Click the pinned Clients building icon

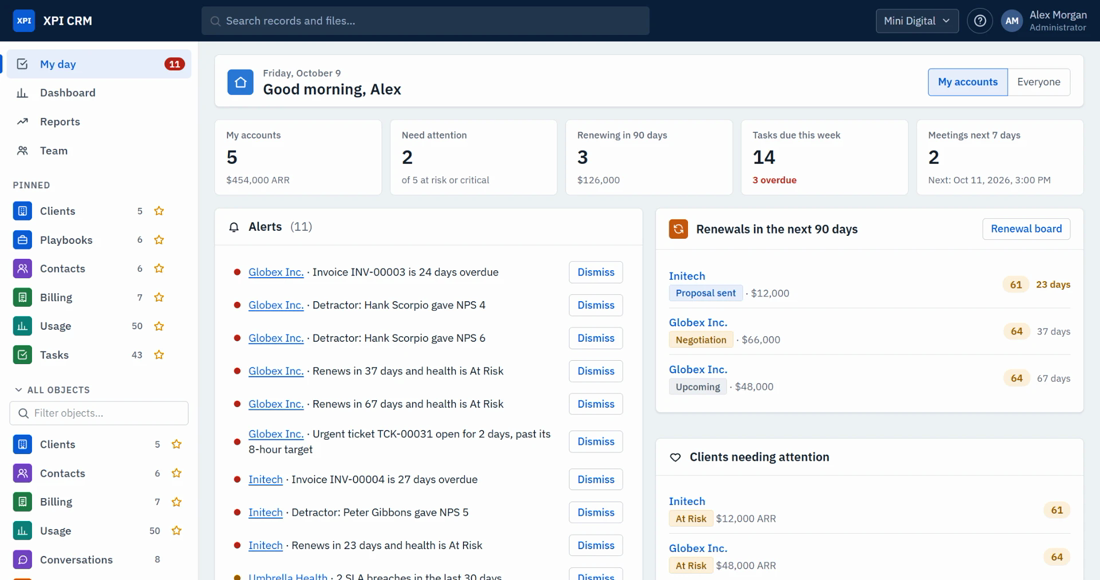pyautogui.click(x=22, y=211)
